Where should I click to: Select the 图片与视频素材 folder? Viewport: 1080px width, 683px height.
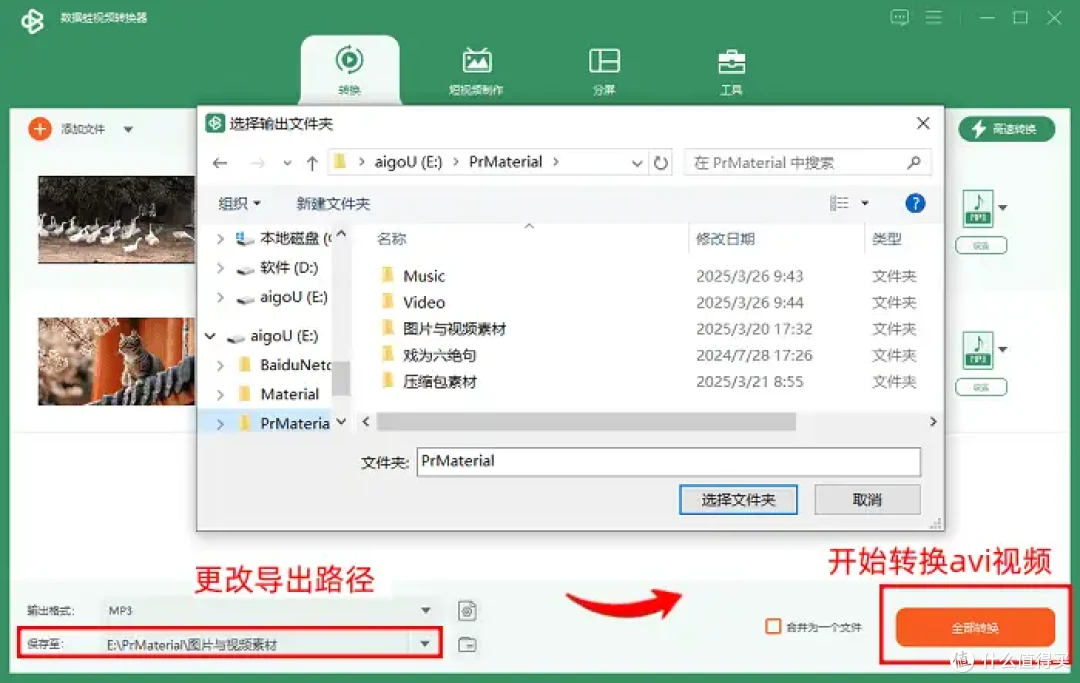click(454, 328)
